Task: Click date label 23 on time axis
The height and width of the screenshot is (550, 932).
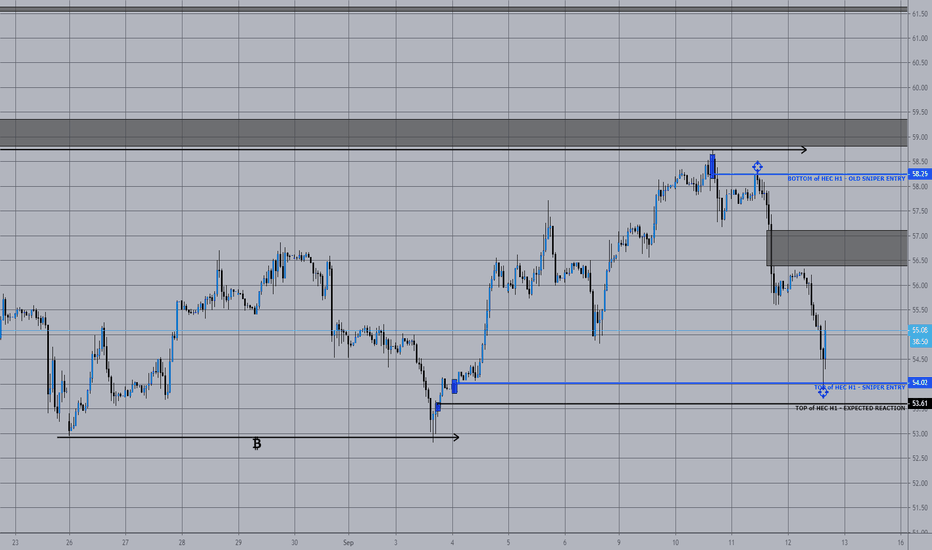Action: tap(15, 542)
